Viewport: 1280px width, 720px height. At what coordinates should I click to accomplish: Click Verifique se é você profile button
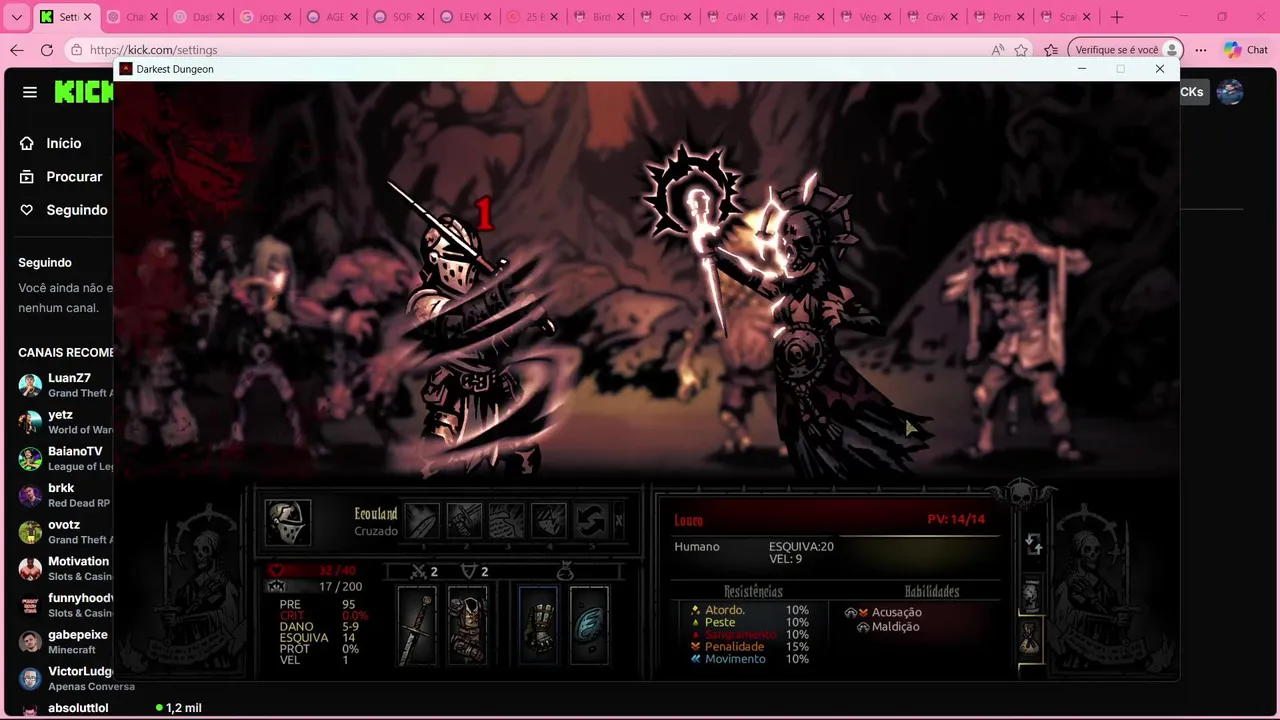coord(1125,50)
